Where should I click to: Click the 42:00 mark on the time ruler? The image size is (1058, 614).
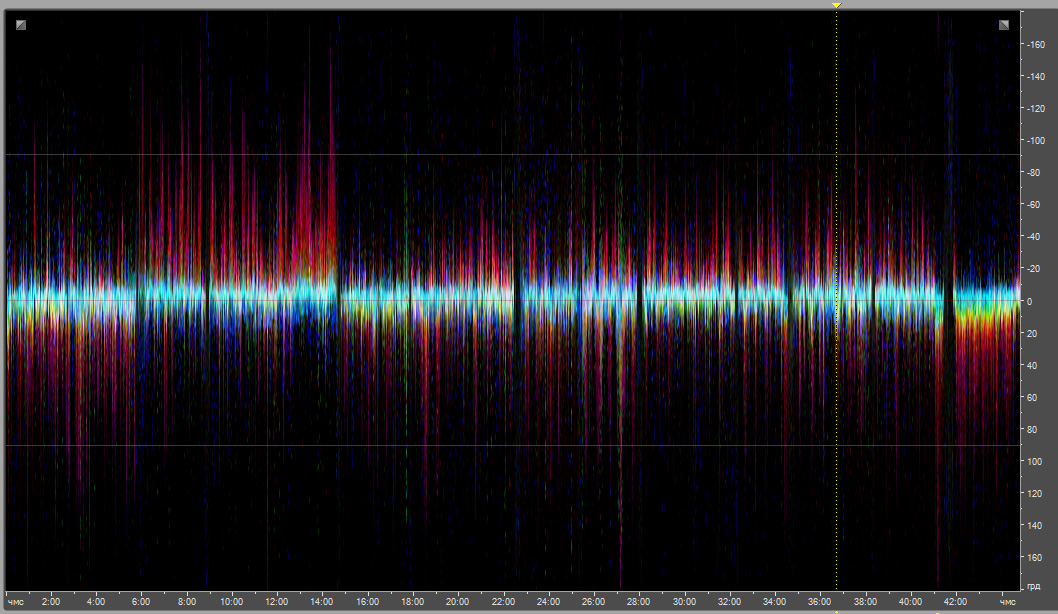pyautogui.click(x=956, y=602)
